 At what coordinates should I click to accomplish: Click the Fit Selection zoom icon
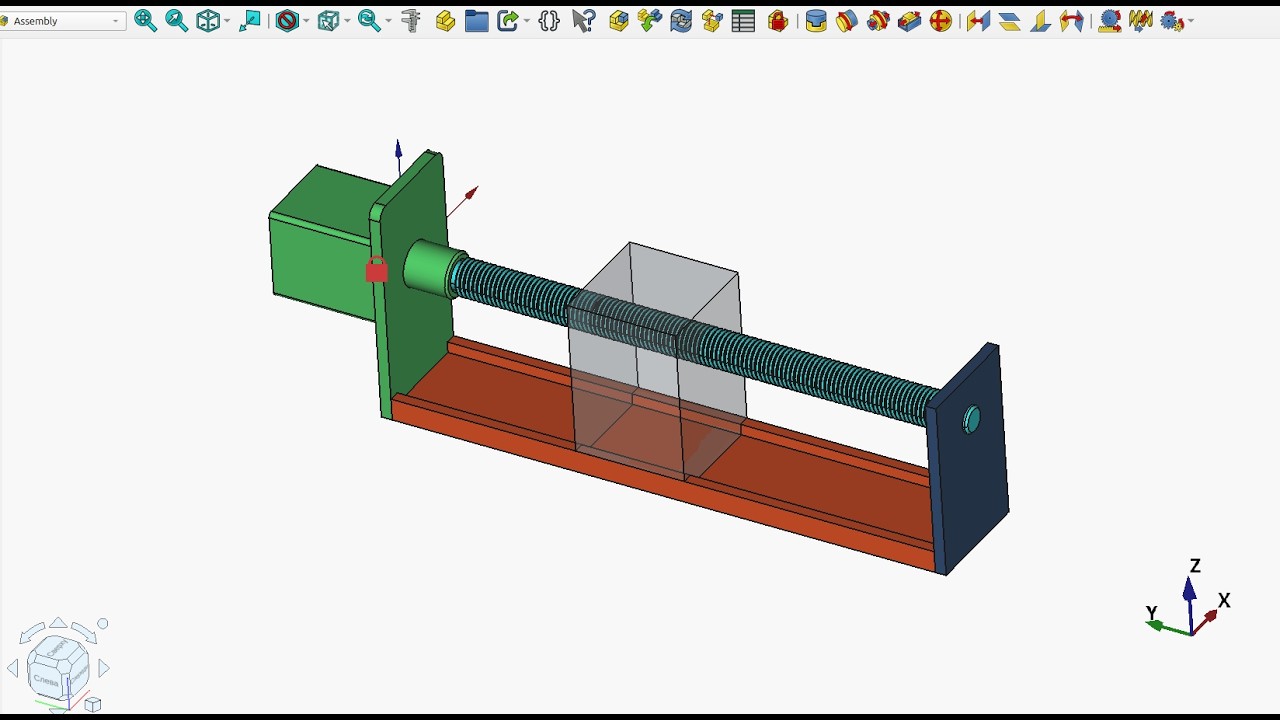click(x=177, y=21)
